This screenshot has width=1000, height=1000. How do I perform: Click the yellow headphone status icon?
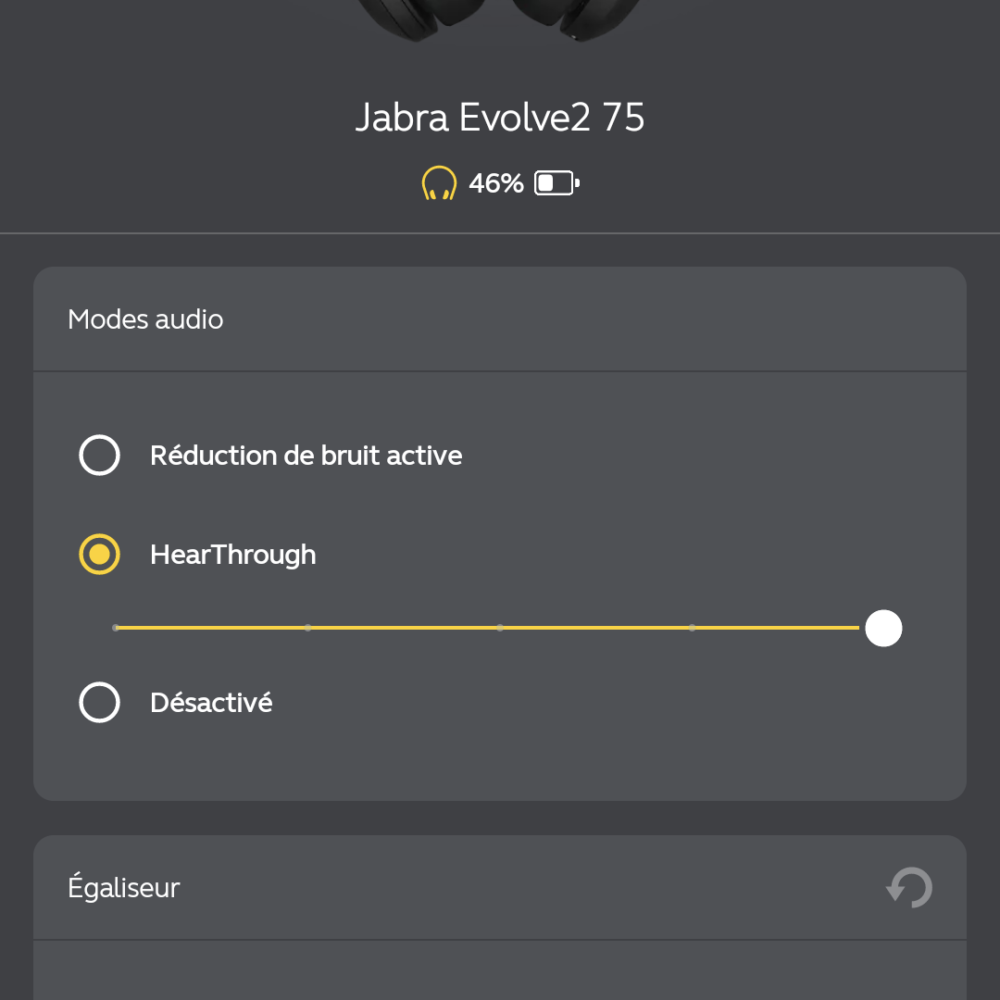pyautogui.click(x=439, y=183)
